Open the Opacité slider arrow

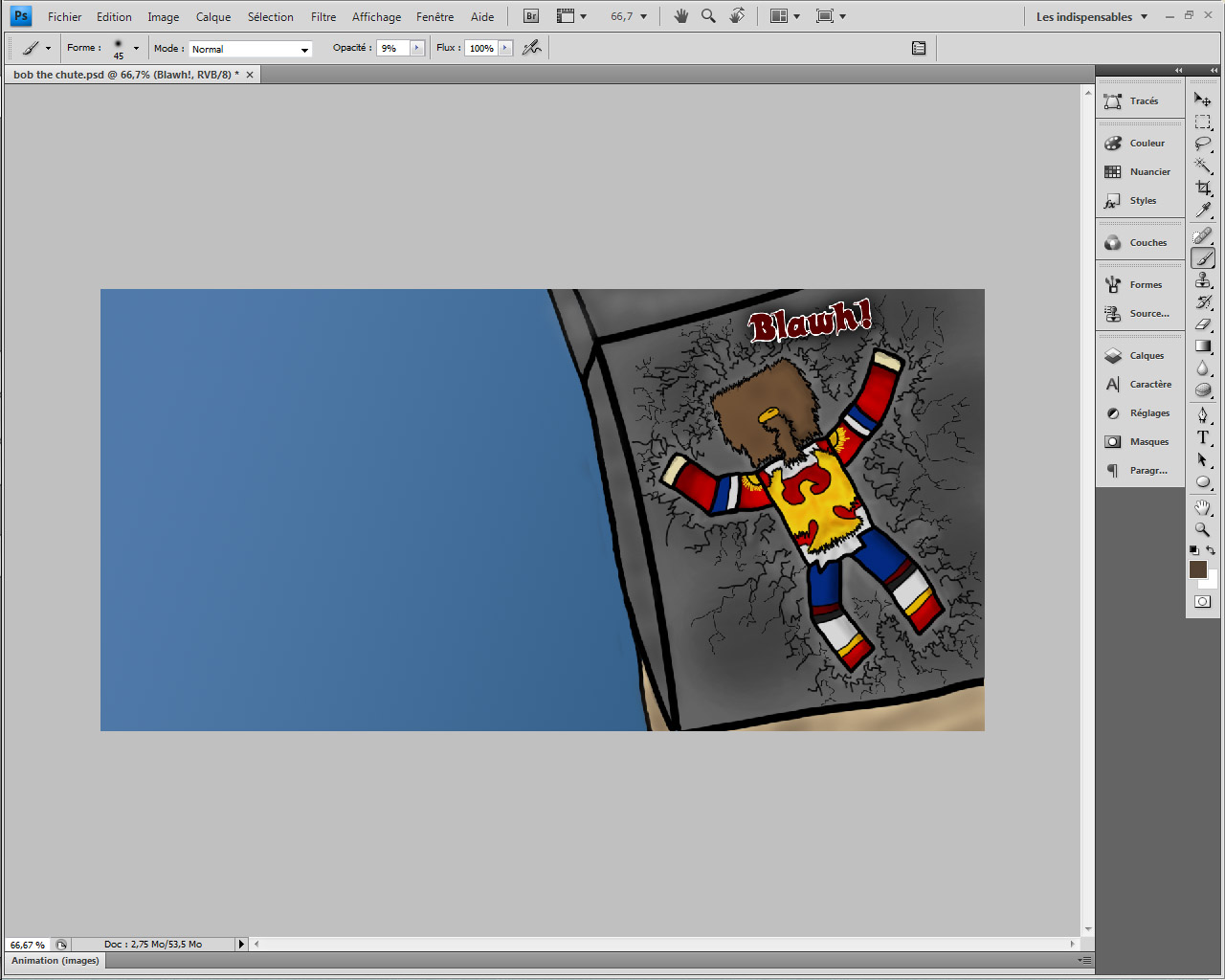[417, 48]
